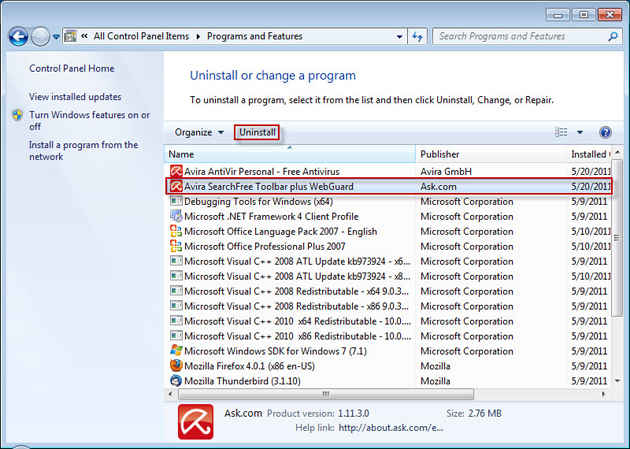Maximize the Programs and Features window

583,15
